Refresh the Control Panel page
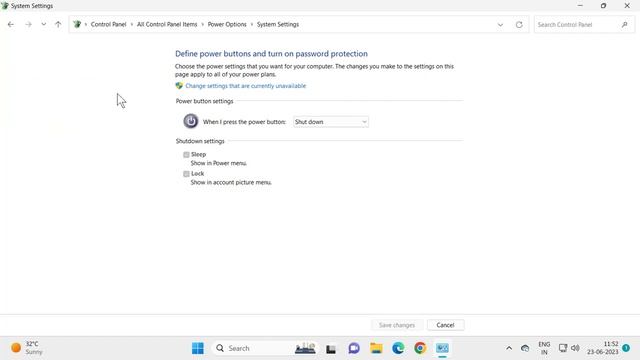Image resolution: width=640 pixels, height=360 pixels. tap(519, 25)
